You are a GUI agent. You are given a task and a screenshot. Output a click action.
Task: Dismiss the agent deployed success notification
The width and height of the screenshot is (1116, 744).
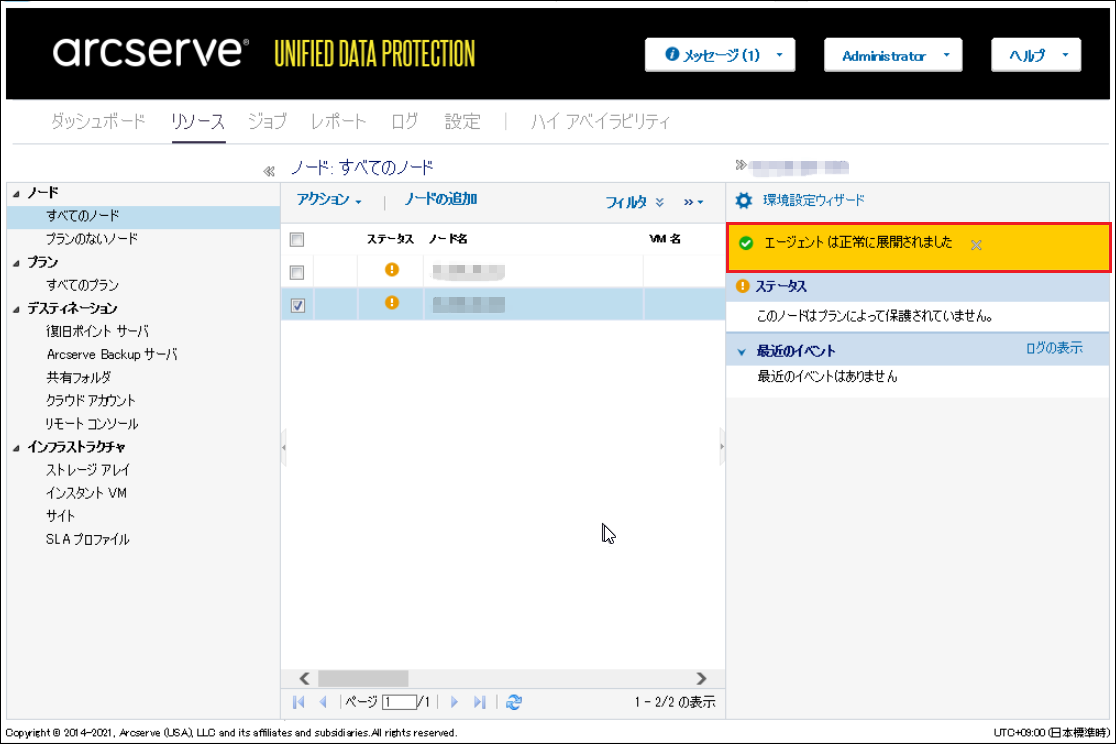click(x=976, y=245)
